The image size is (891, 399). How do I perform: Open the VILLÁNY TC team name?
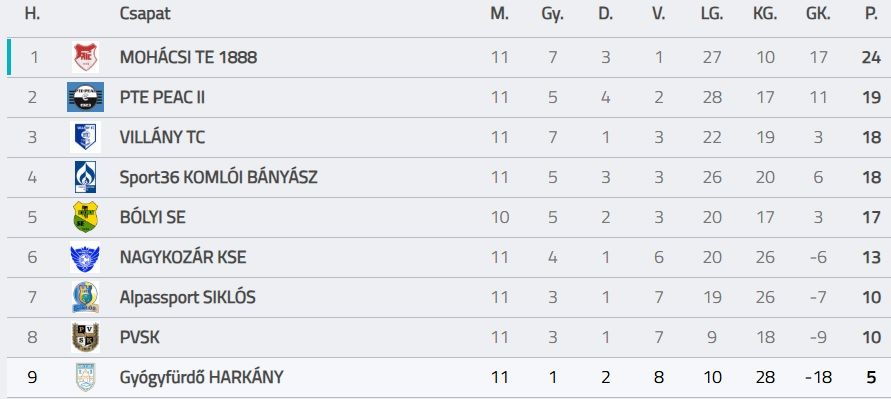click(163, 137)
